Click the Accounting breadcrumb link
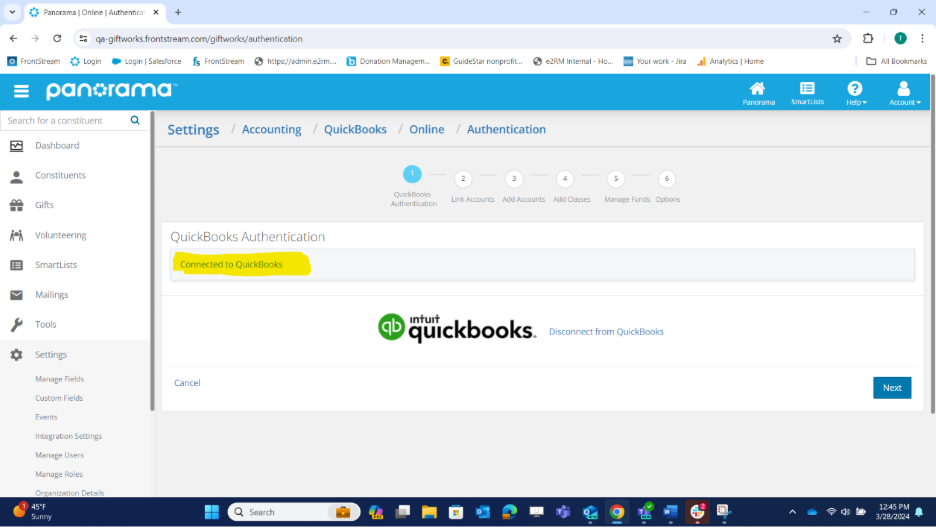Image resolution: width=936 pixels, height=528 pixels. coord(272,129)
